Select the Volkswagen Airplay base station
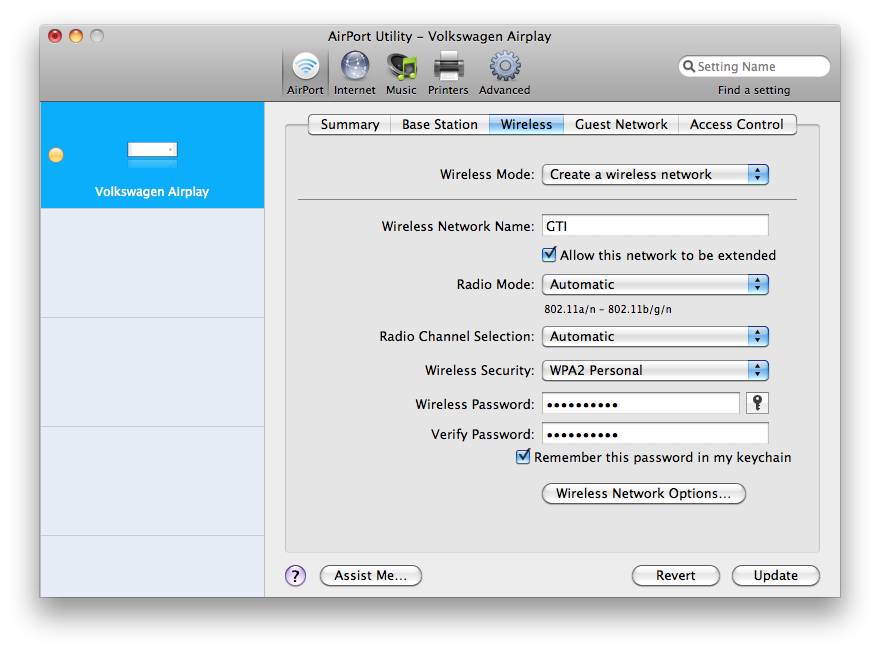Screen dimensions: 880x652 click(152, 155)
